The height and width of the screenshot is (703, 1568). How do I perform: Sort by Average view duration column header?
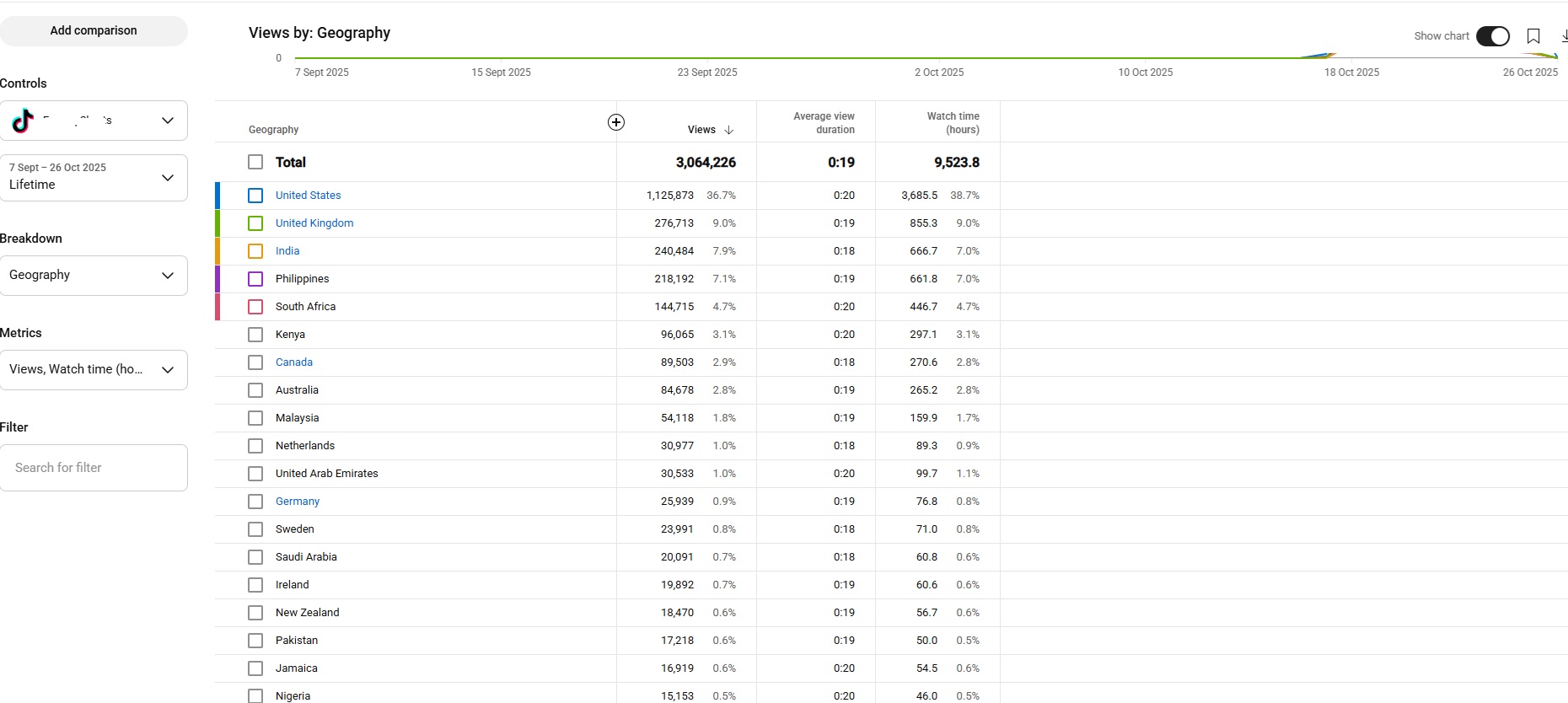[x=824, y=123]
